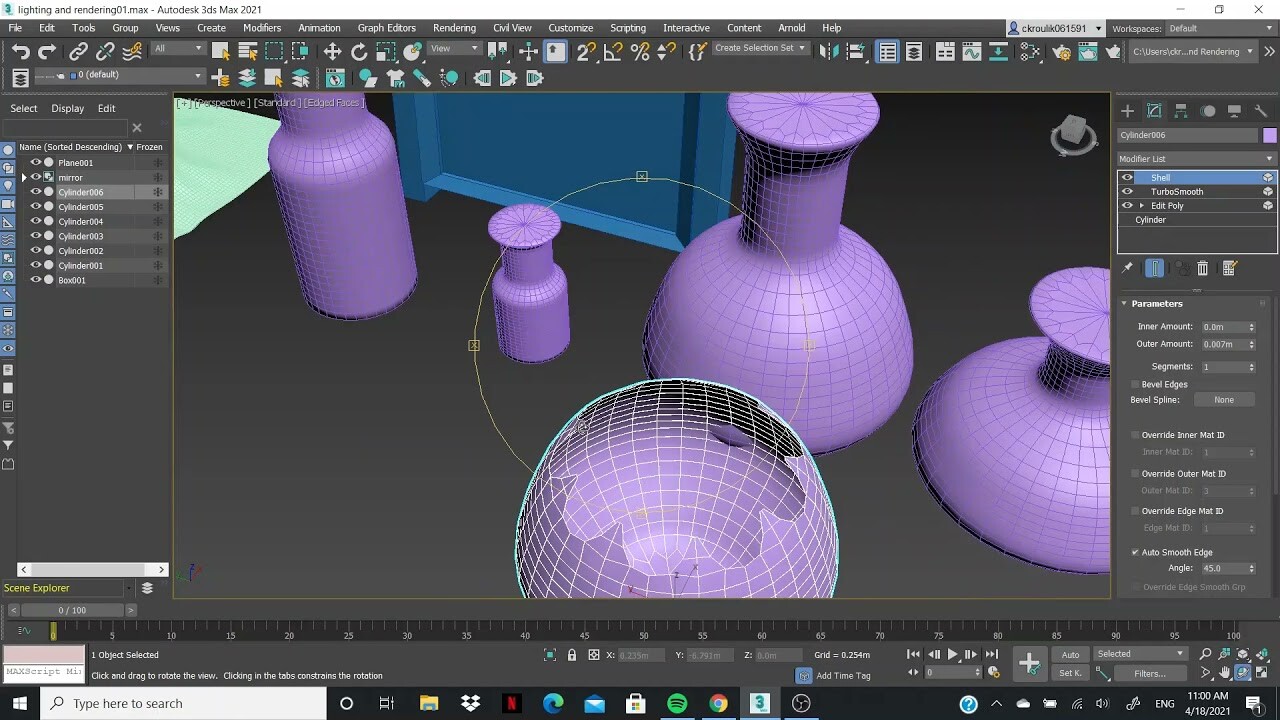
Task: Select the Select and Move tool
Action: (x=333, y=52)
